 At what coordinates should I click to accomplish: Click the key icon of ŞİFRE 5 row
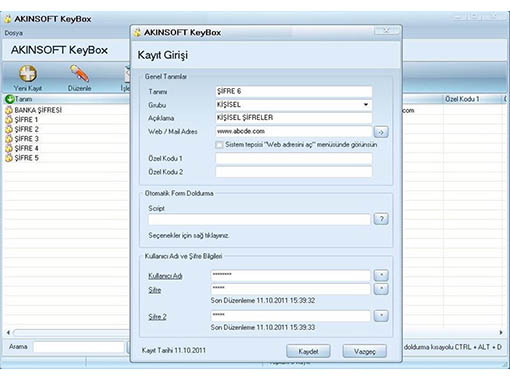(x=9, y=158)
